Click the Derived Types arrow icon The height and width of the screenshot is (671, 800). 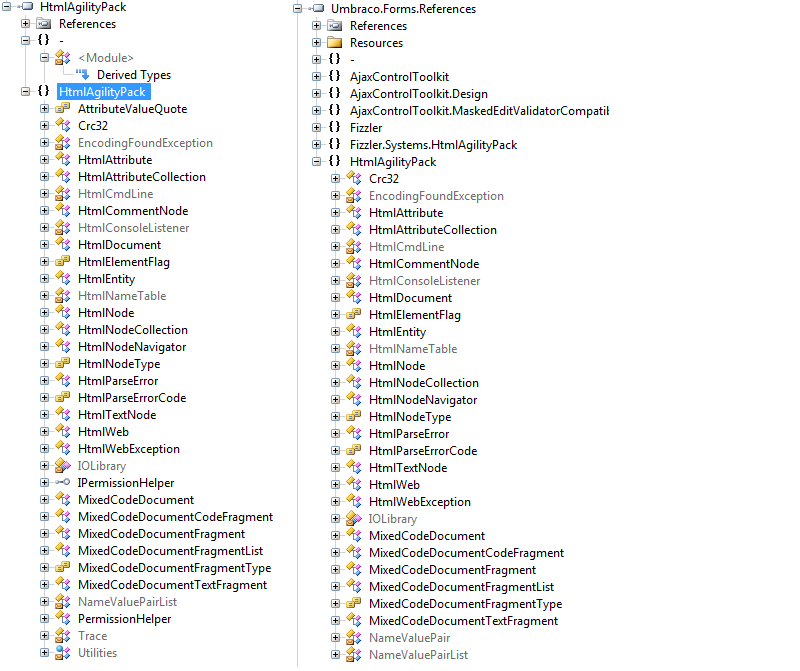tap(82, 74)
